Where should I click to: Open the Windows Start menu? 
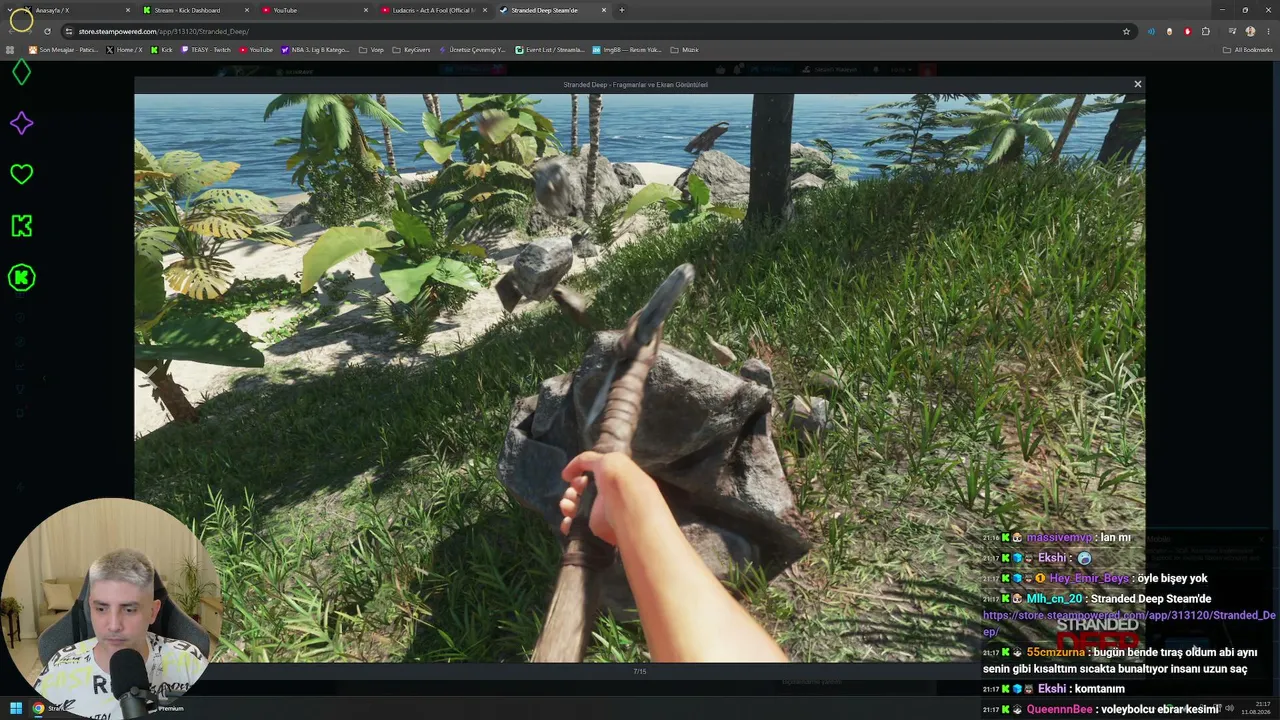[x=16, y=708]
